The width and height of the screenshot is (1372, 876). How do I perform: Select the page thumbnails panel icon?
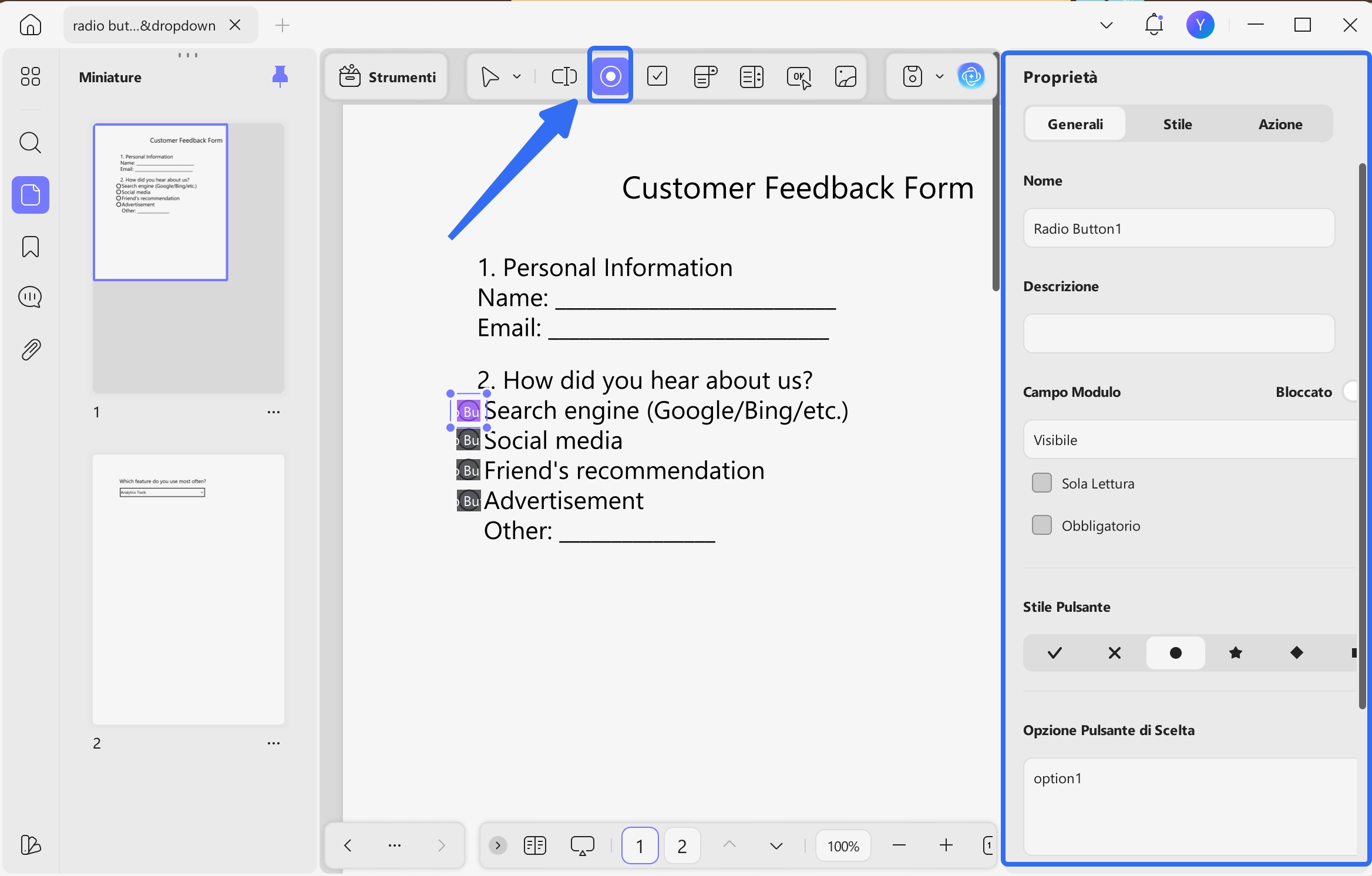click(31, 195)
